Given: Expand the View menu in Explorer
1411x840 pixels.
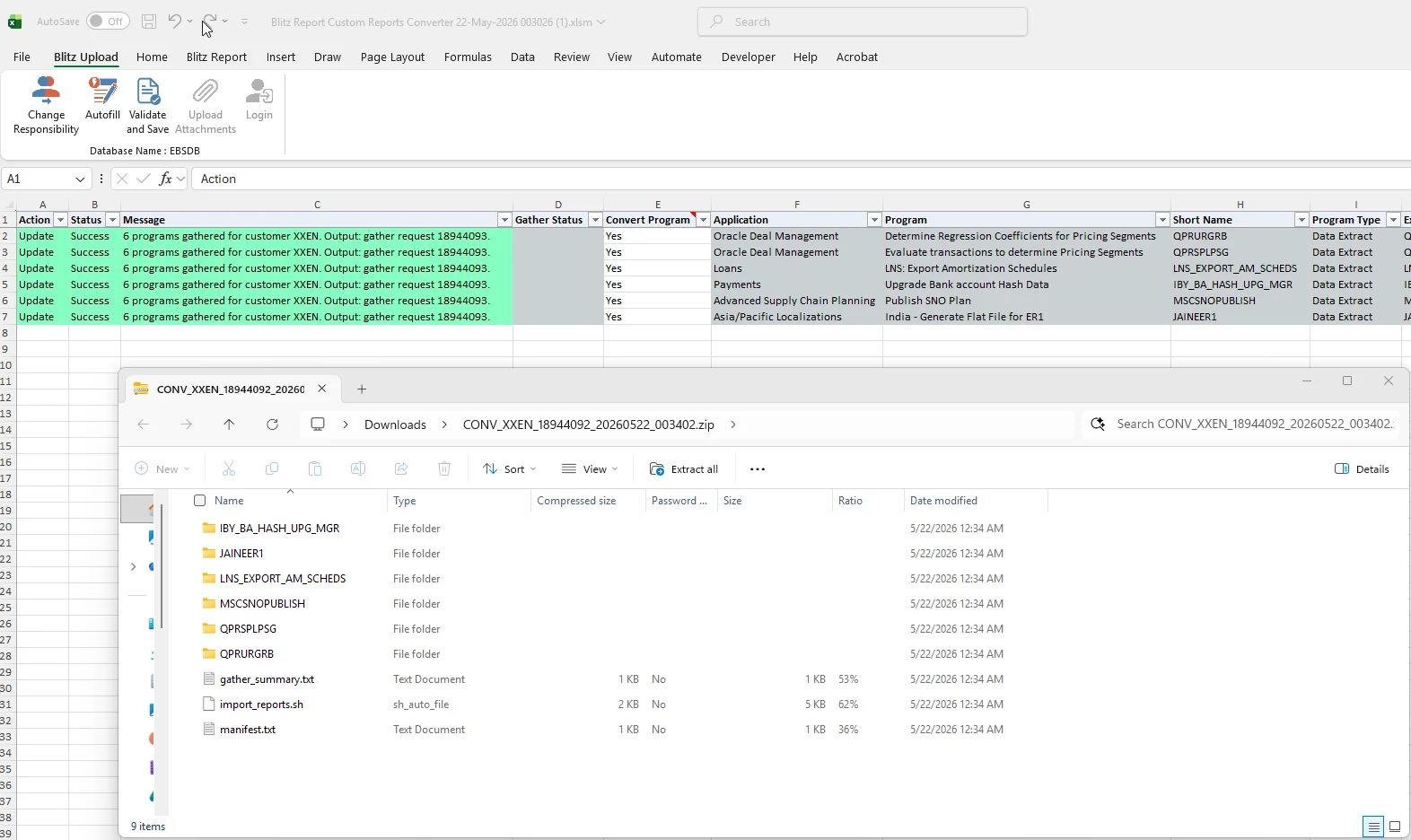Looking at the screenshot, I should click(x=590, y=469).
